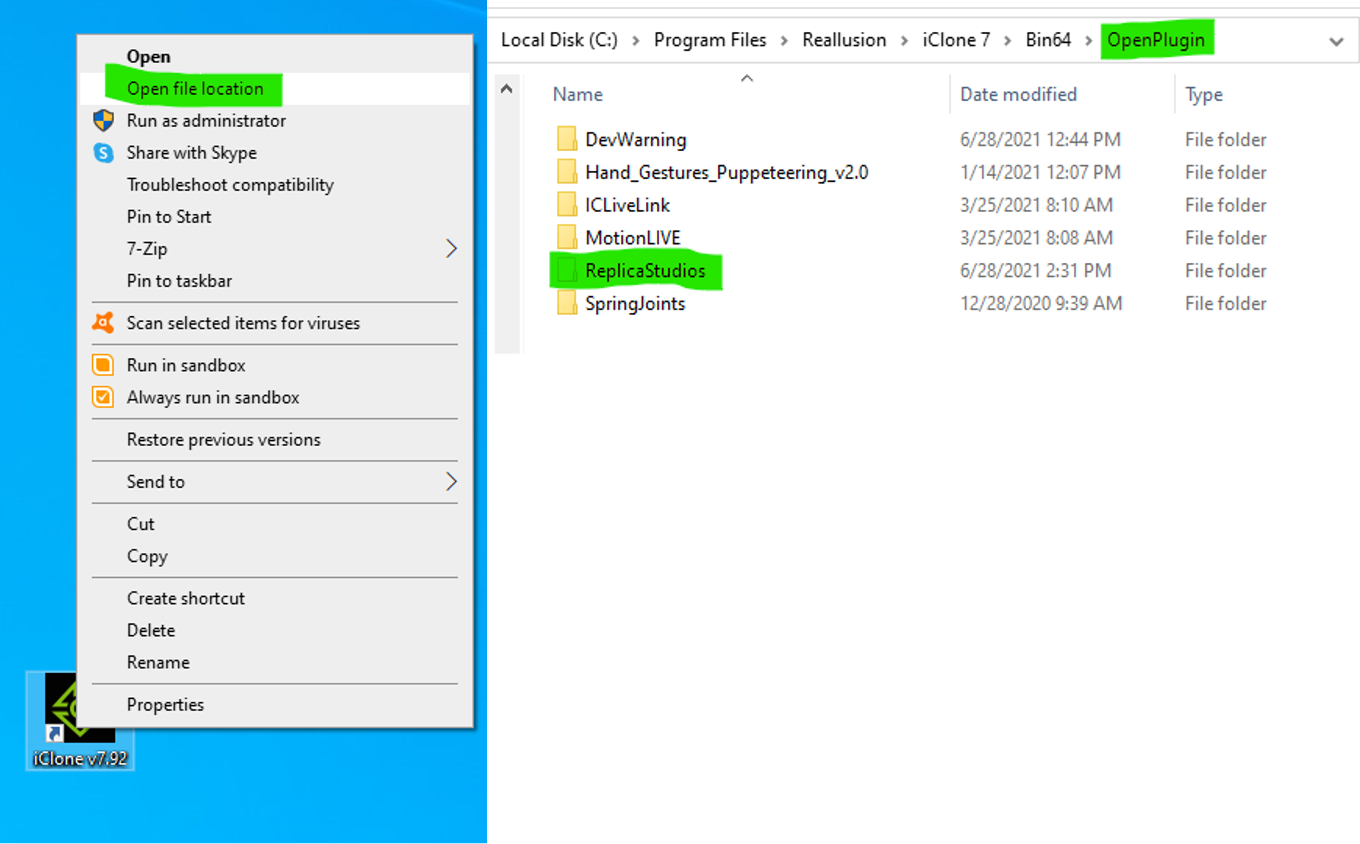Navigate to Bin64 breadcrumb

click(x=1048, y=40)
